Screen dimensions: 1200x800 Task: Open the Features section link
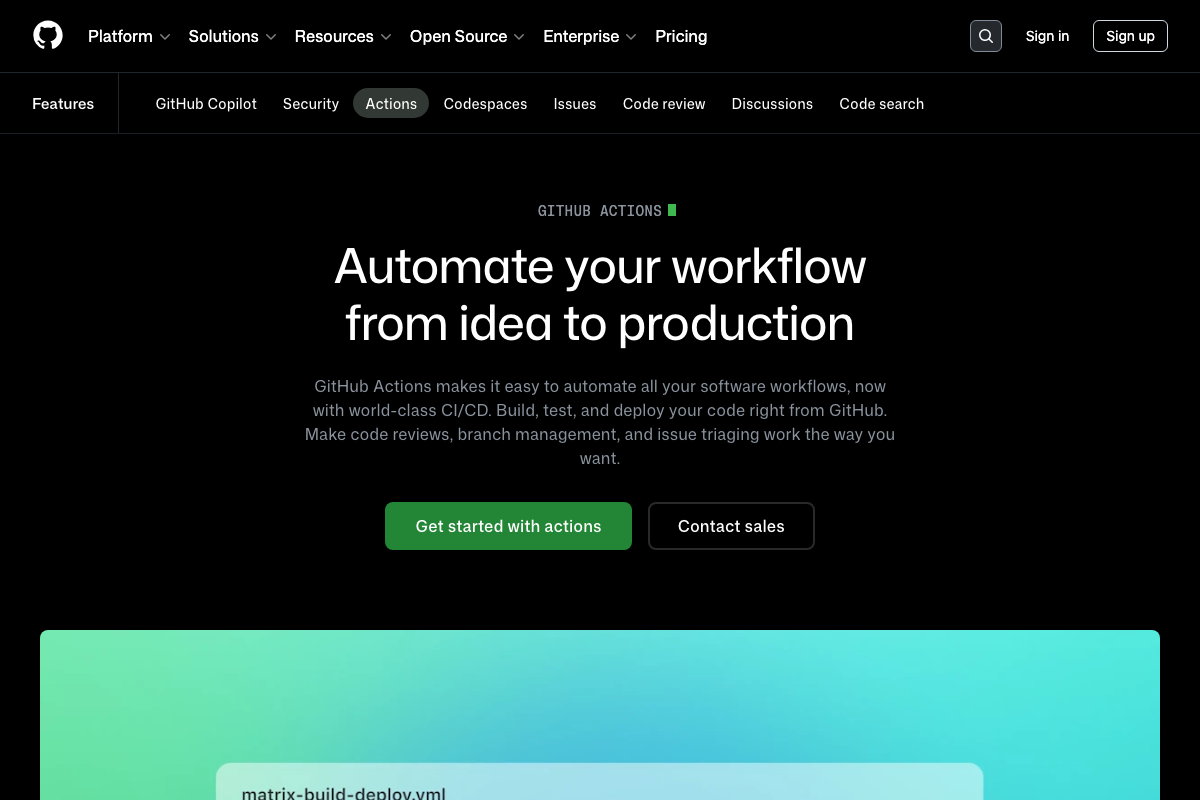pos(63,103)
